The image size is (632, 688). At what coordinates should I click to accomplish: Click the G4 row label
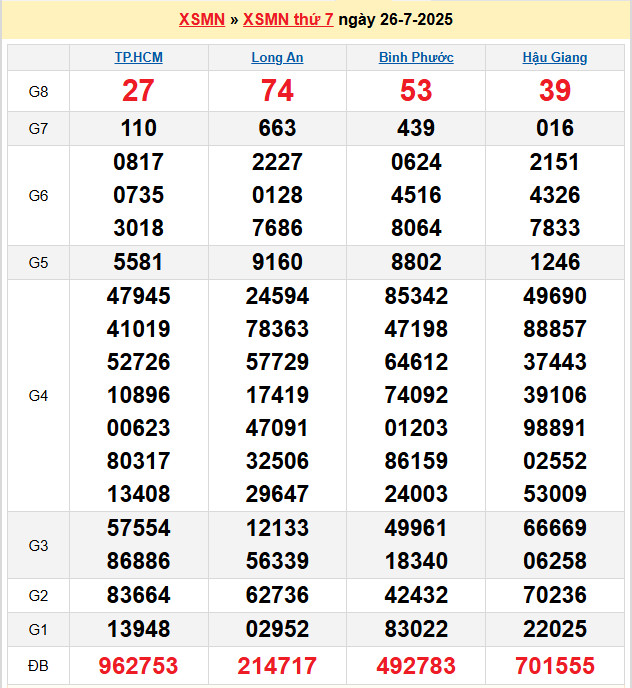(x=38, y=396)
